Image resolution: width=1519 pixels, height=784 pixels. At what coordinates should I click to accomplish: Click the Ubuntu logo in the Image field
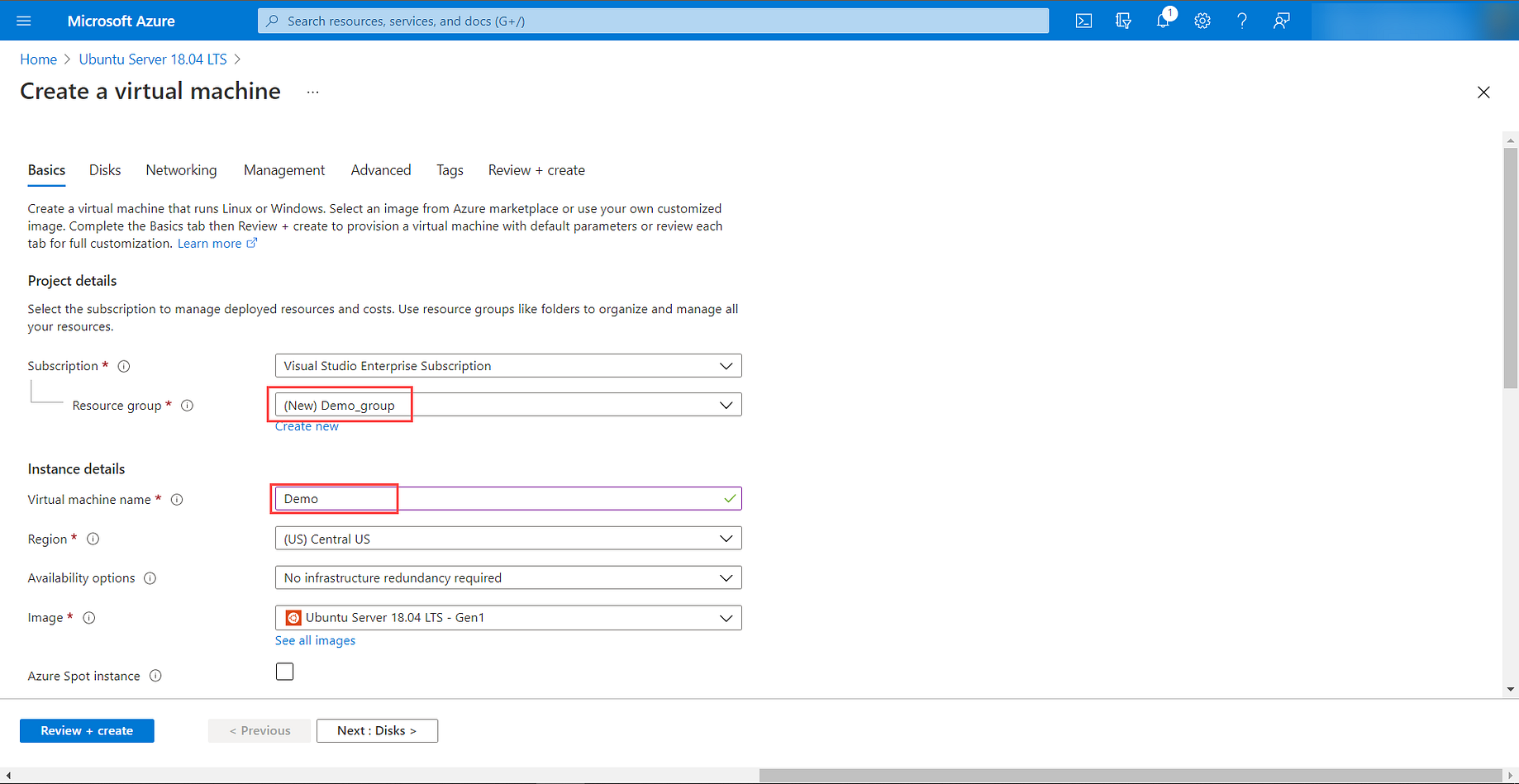[293, 618]
